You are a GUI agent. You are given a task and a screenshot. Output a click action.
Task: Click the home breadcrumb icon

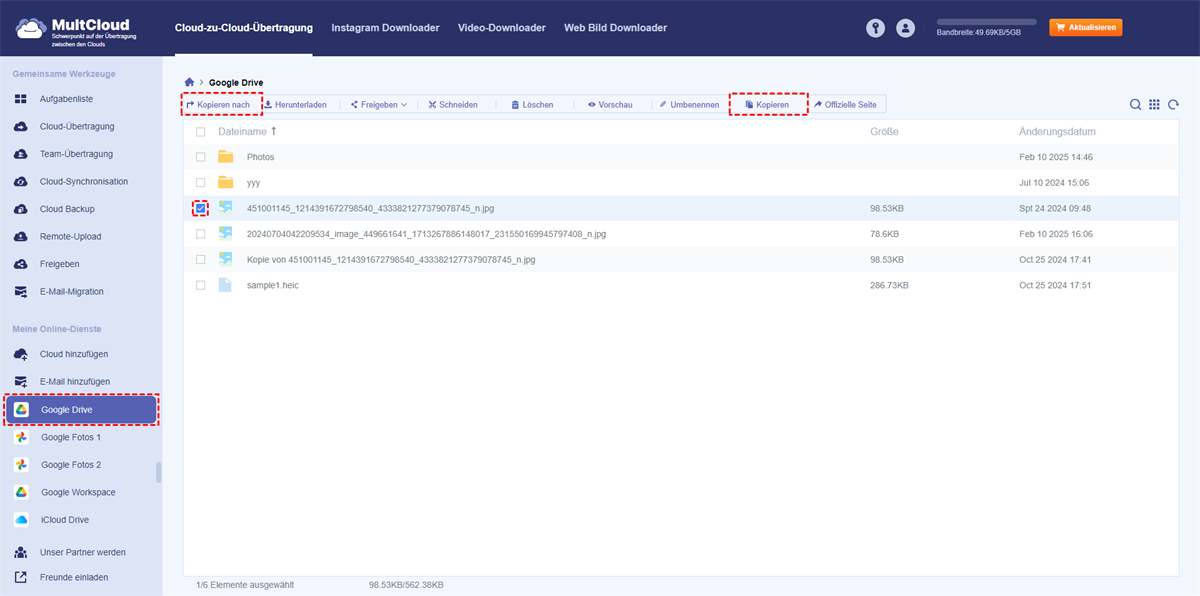(x=189, y=82)
